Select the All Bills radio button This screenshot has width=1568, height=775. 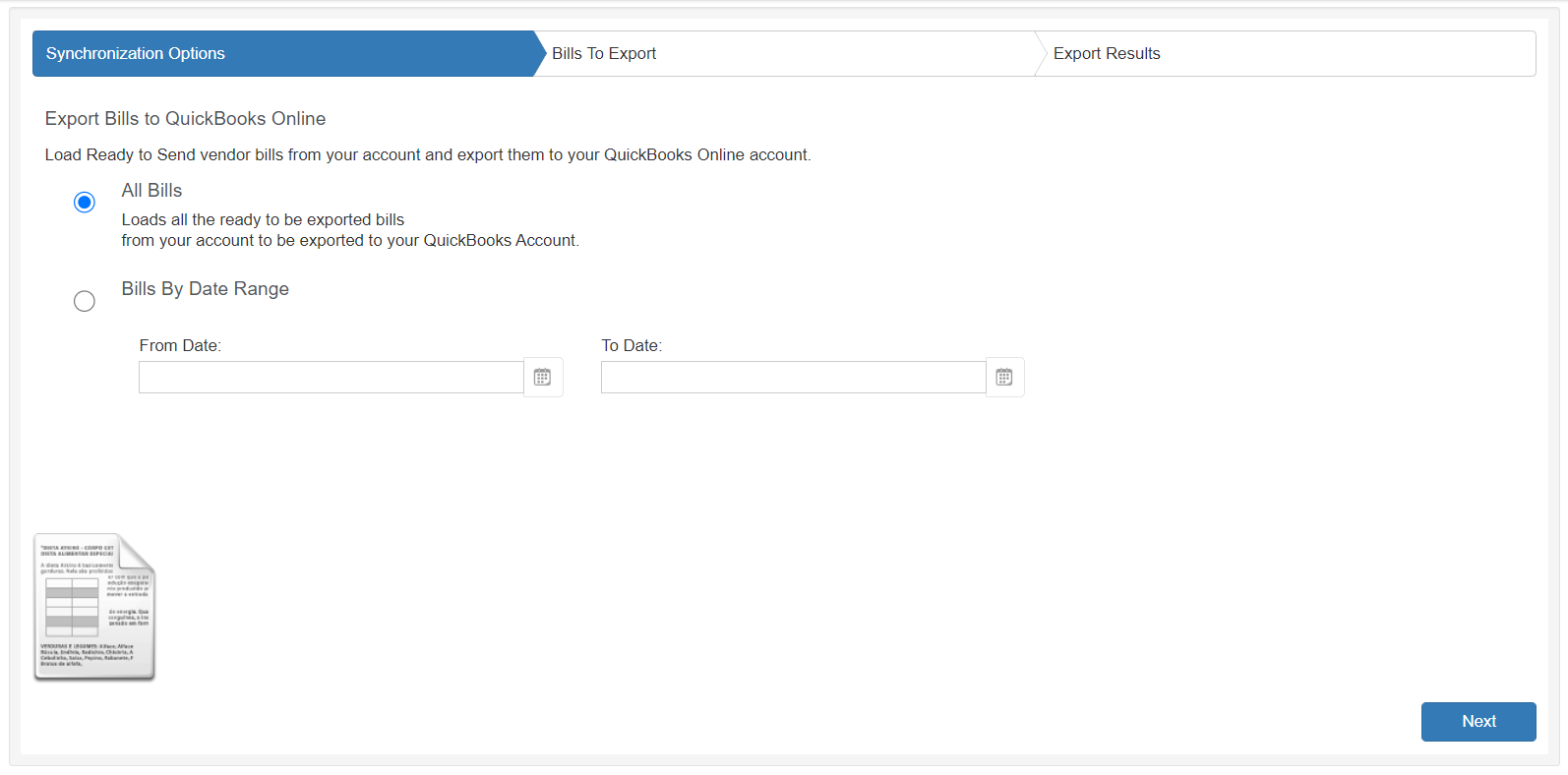[x=85, y=203]
